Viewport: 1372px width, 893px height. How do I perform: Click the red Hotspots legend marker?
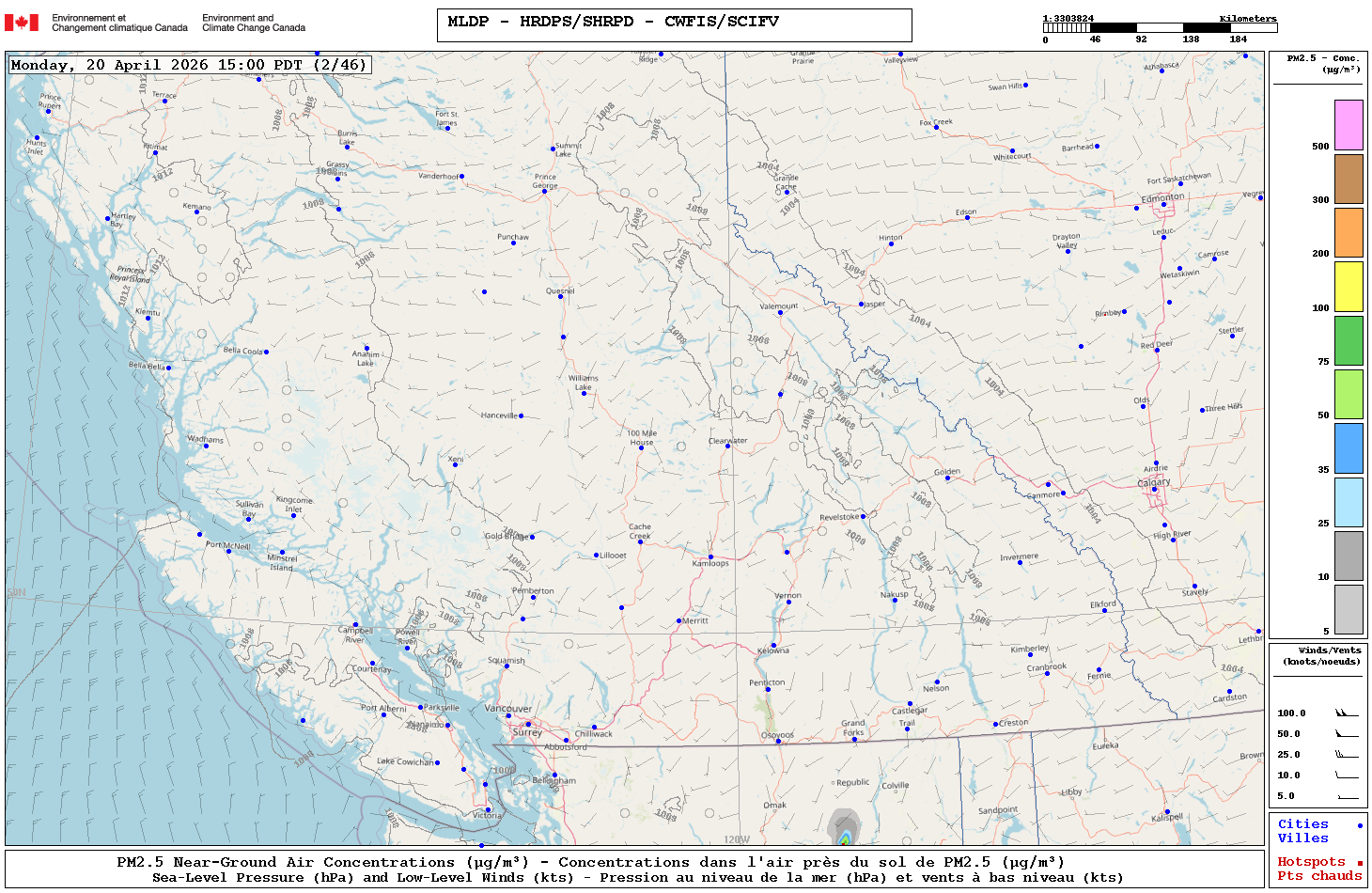(1359, 863)
